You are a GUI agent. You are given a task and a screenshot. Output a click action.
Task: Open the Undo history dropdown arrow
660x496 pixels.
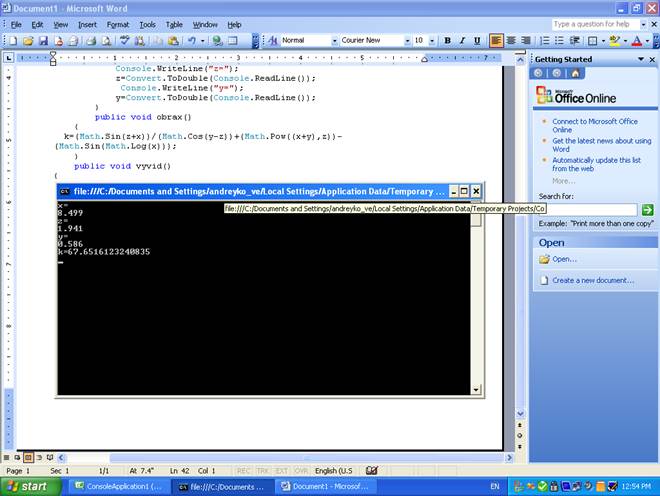[x=202, y=40]
